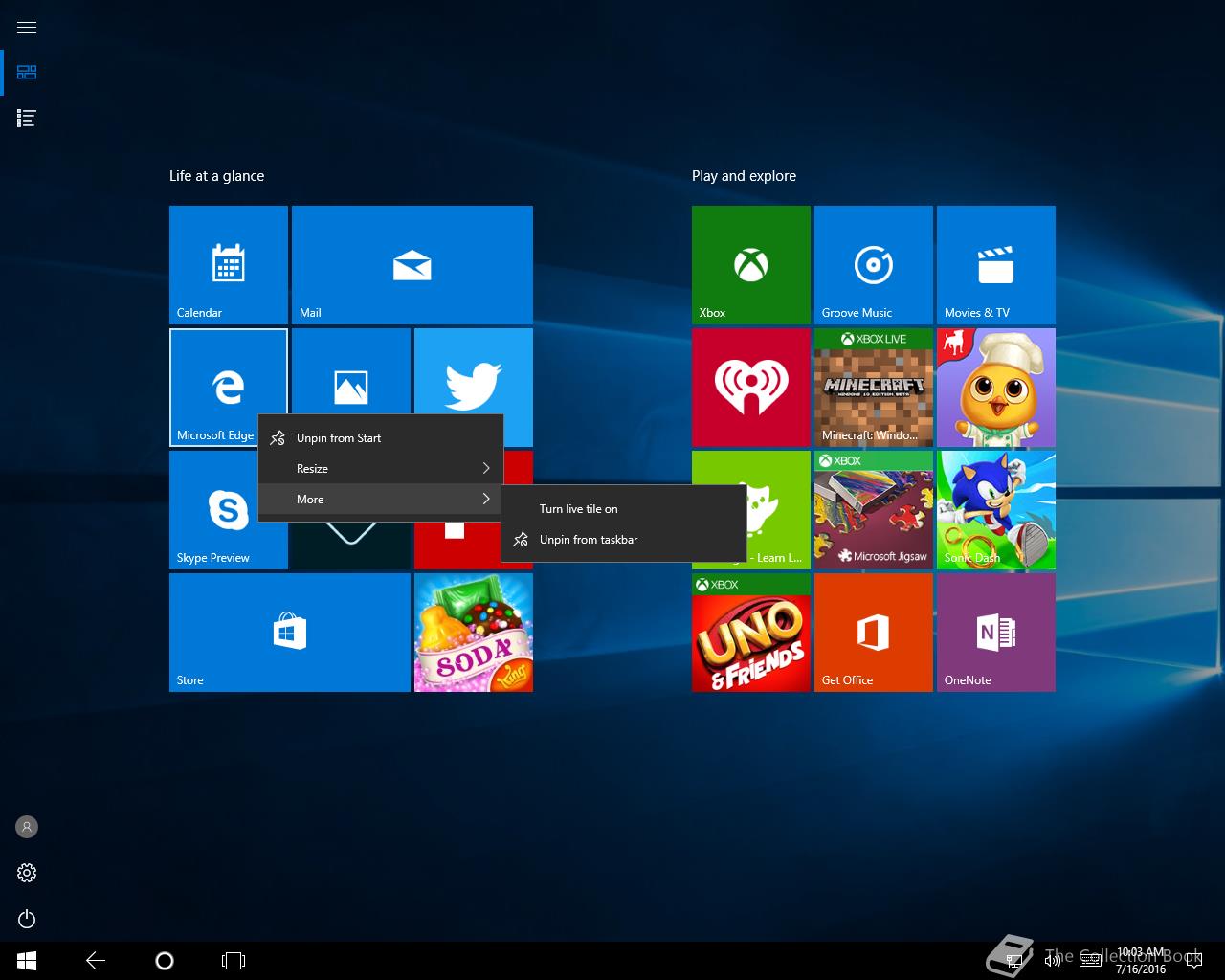Launch the Minecraft Windows 10 tile
This screenshot has height=980, width=1225.
click(x=874, y=388)
